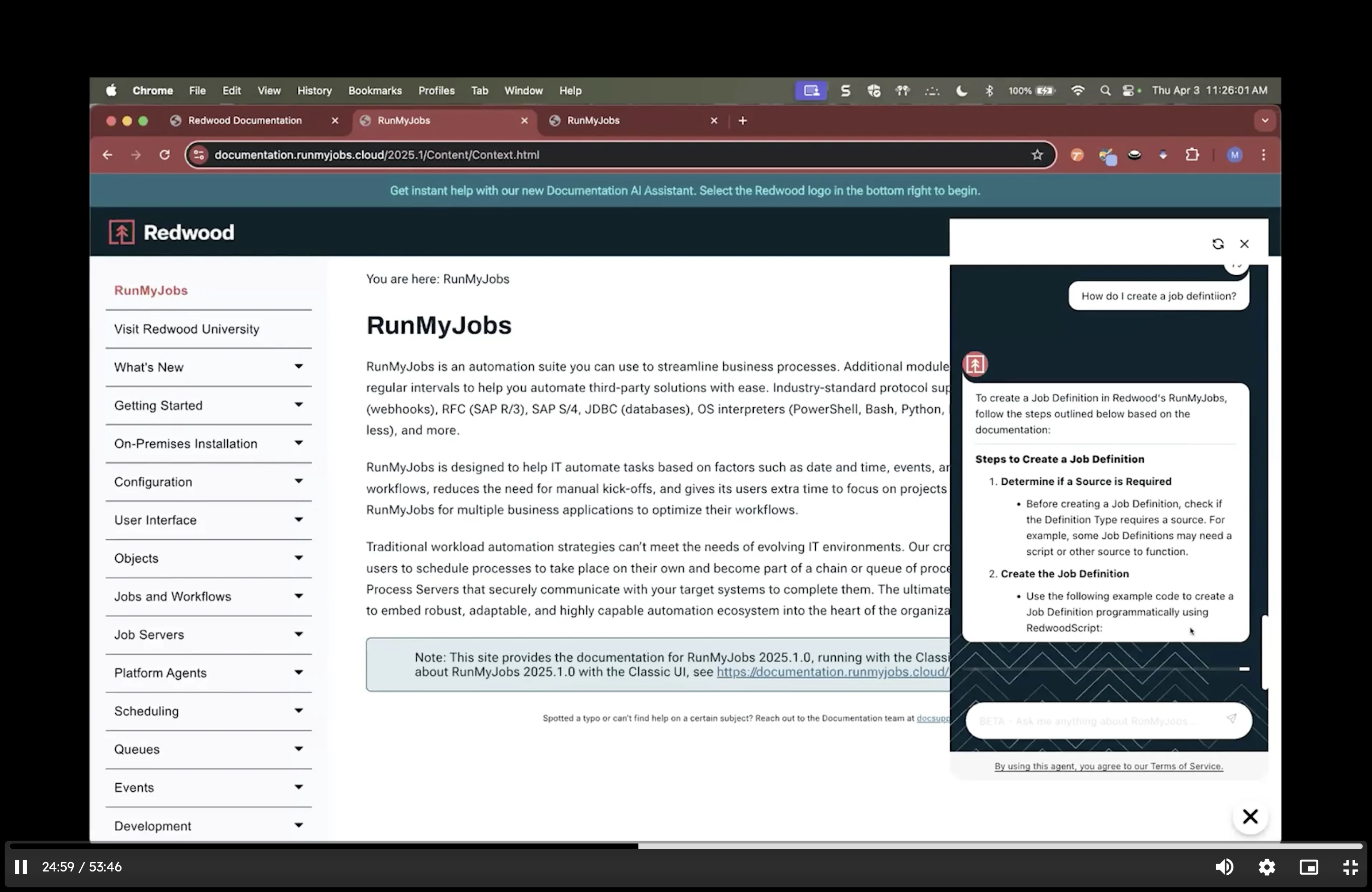Screen dimensions: 1372x892
Task: Toggle Do Not Disturb moon icon
Action: point(961,91)
